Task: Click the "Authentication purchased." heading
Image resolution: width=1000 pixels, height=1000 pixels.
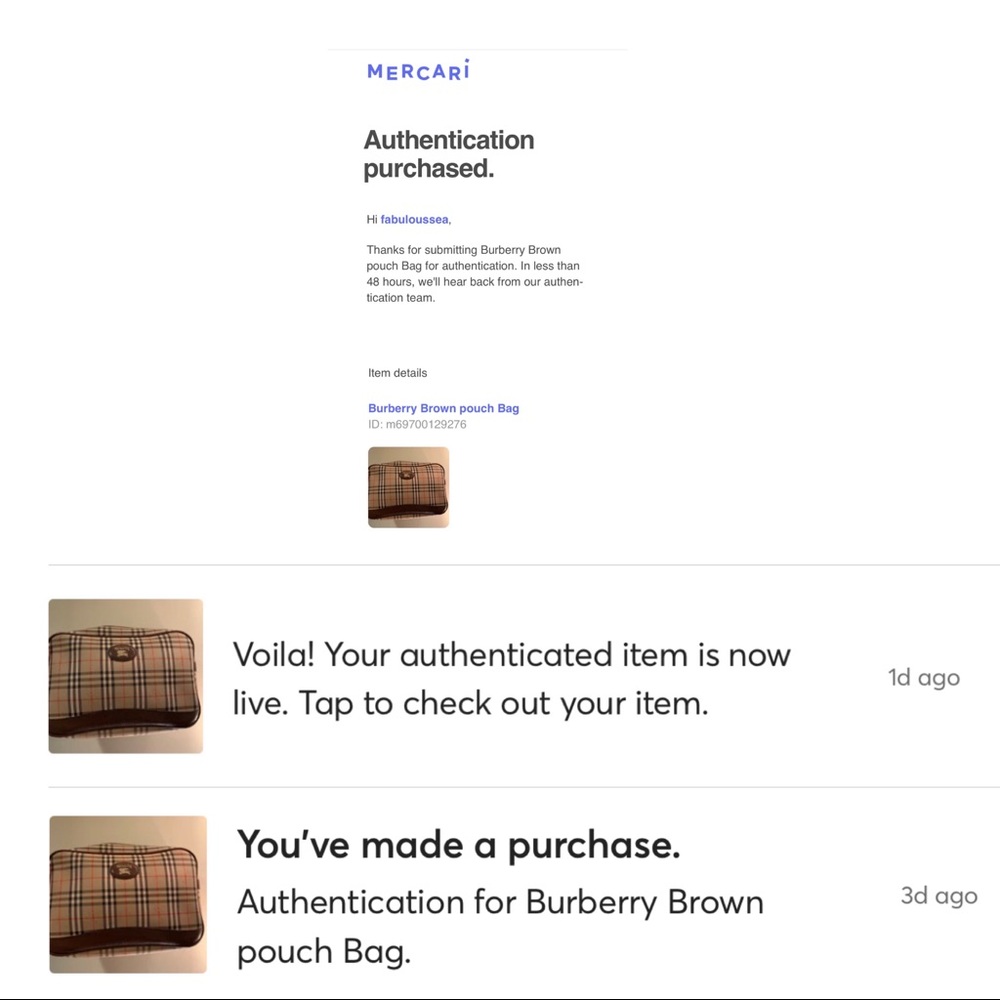Action: click(448, 154)
